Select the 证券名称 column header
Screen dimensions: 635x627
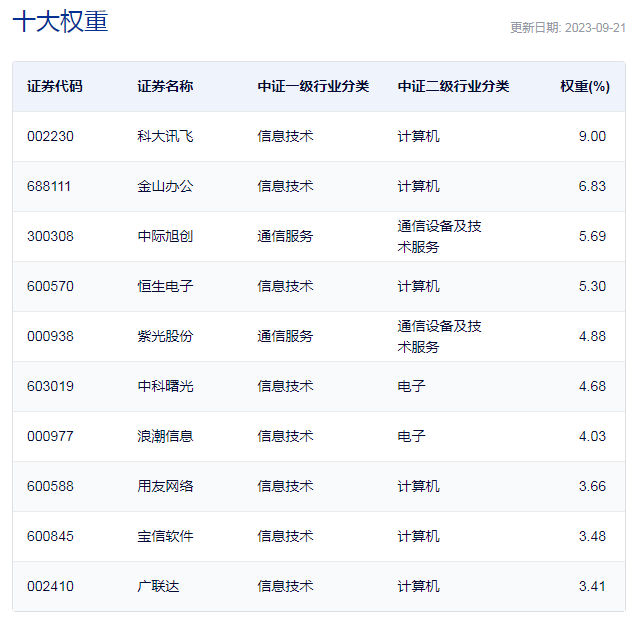coord(165,86)
